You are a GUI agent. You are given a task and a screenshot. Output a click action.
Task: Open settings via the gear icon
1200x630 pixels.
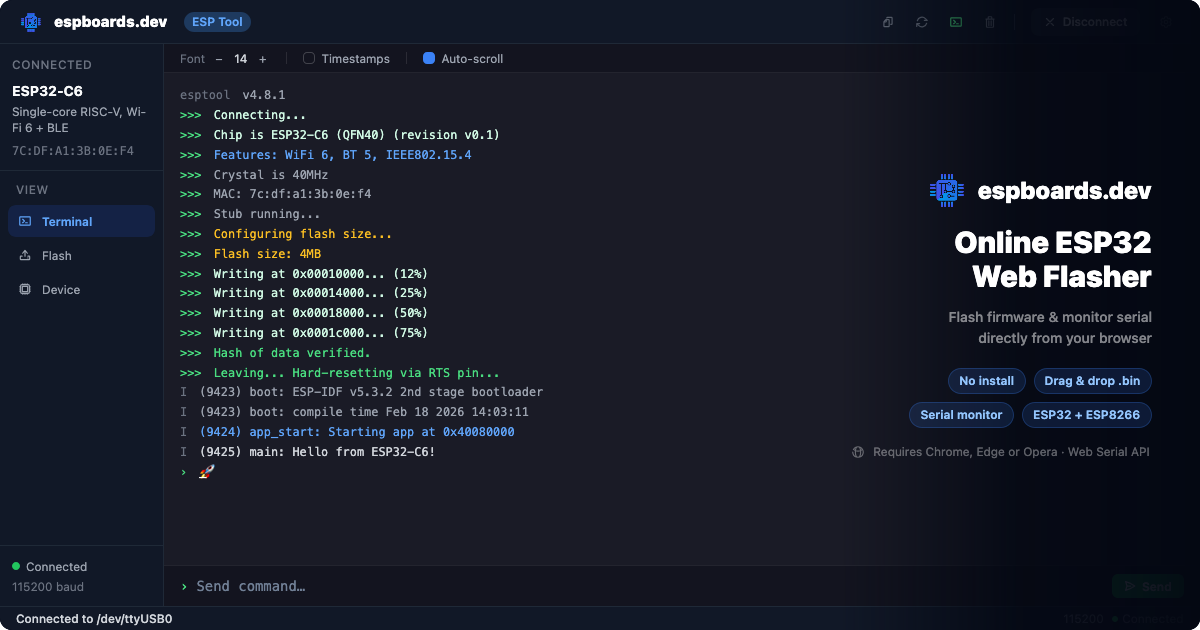(1166, 22)
